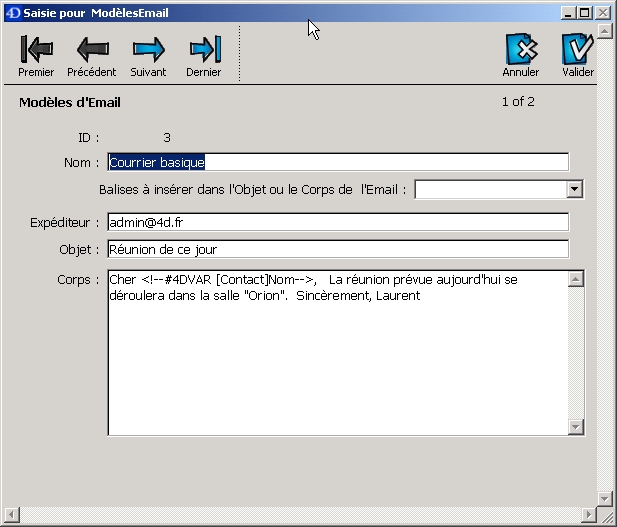Click the window vertical scrollbar down arrow

[604, 497]
